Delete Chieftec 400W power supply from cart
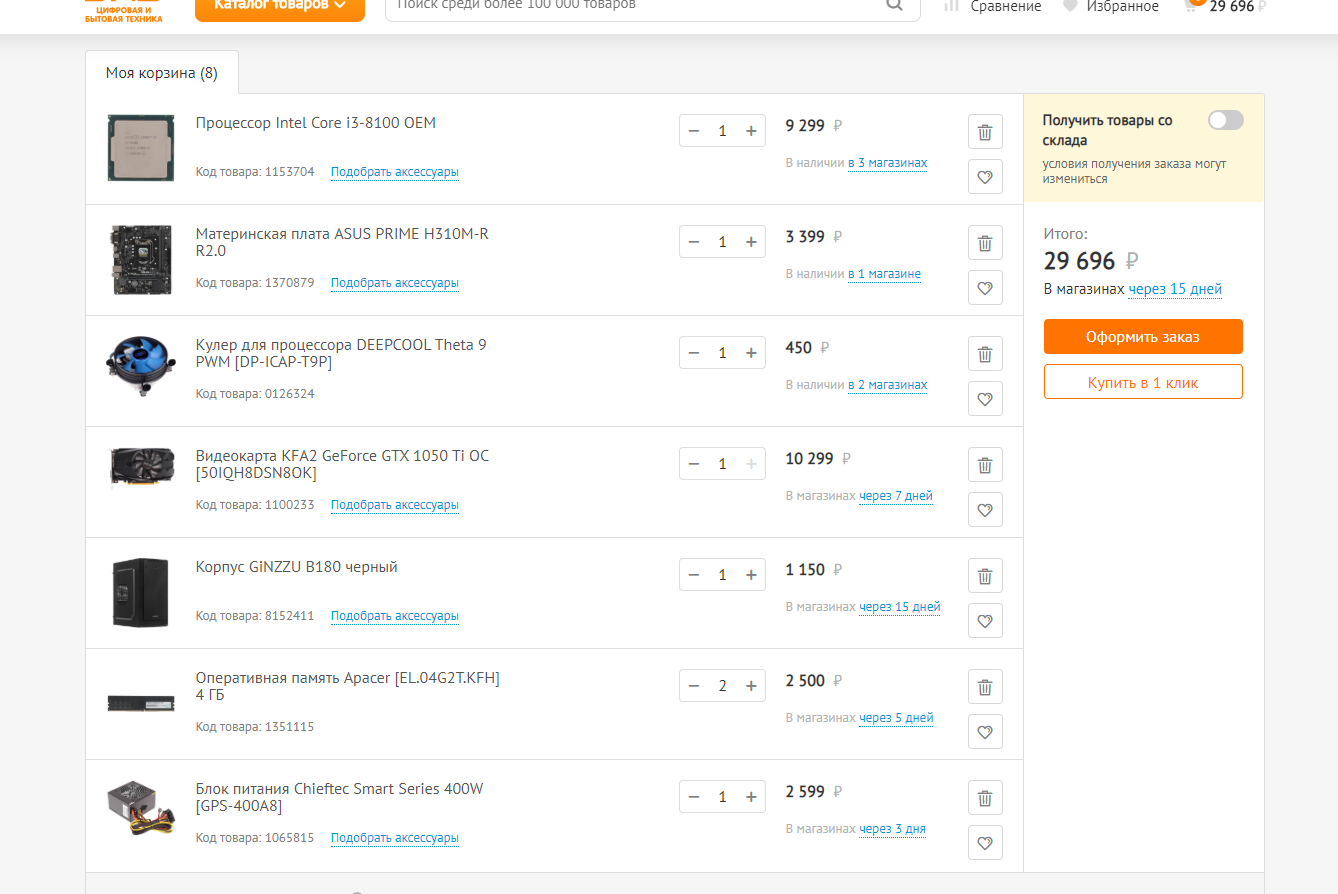The width and height of the screenshot is (1338, 894). click(x=985, y=798)
